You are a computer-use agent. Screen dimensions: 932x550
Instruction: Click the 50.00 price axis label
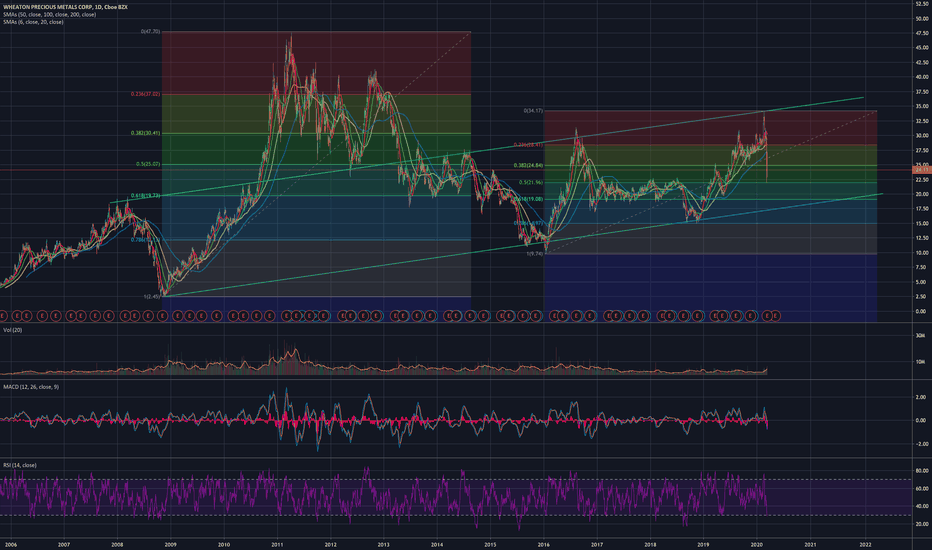pyautogui.click(x=922, y=18)
